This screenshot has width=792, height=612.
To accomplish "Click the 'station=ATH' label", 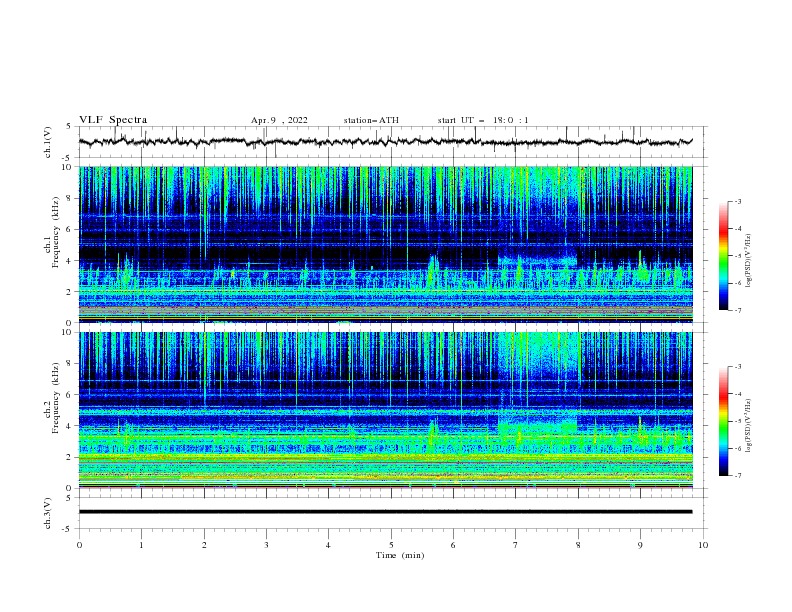I will point(371,120).
